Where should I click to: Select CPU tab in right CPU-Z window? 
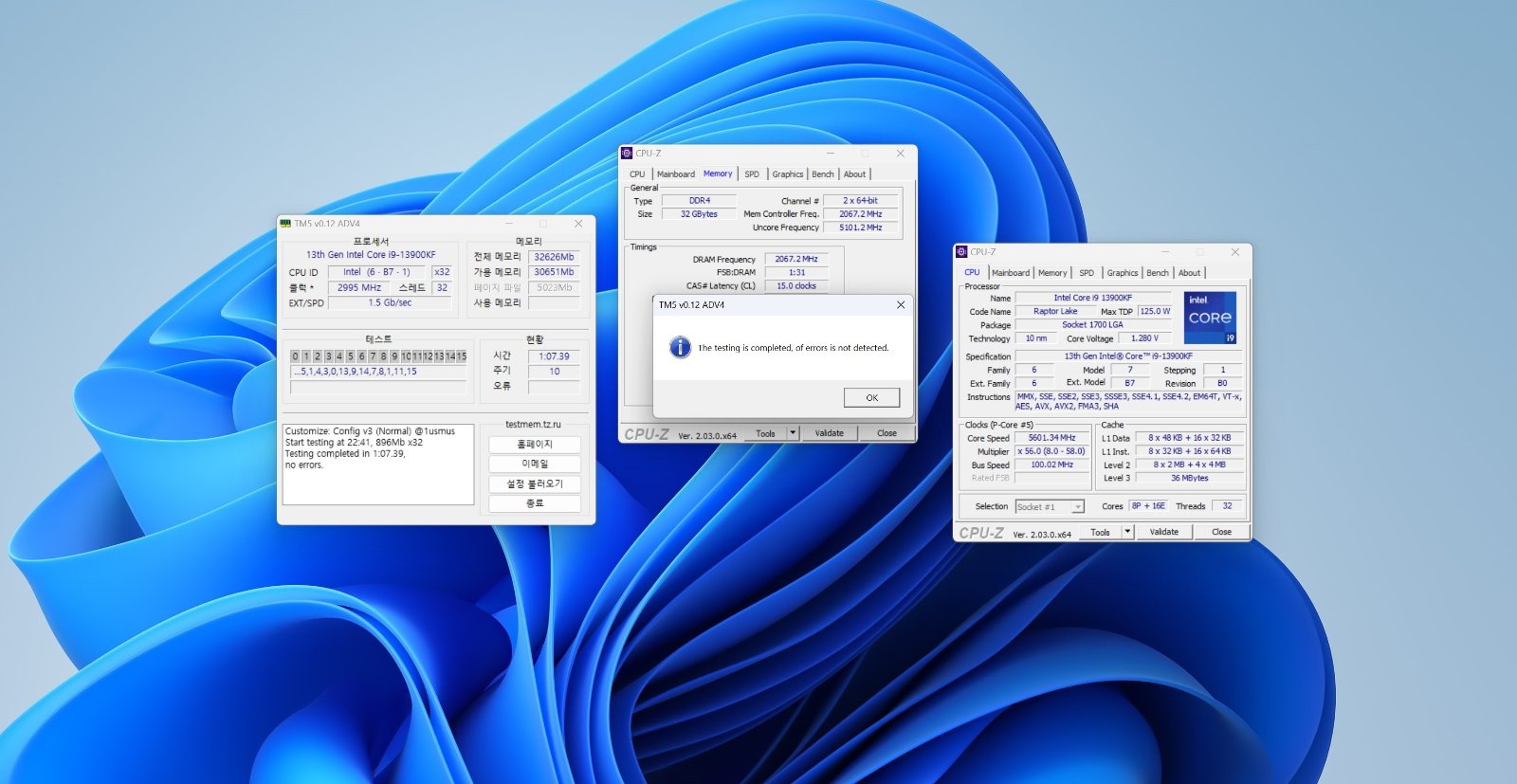(973, 272)
